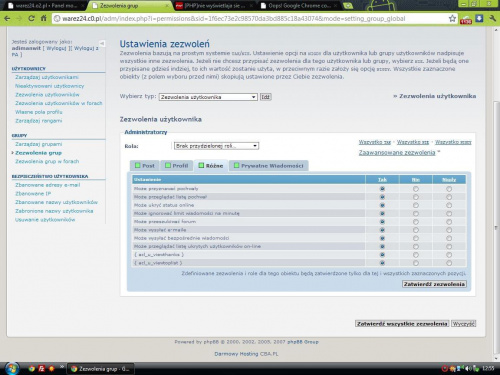The height and width of the screenshot is (375, 500).
Task: Open 'Zezwolenia grup w forach' sidebar link
Action: click(x=47, y=161)
